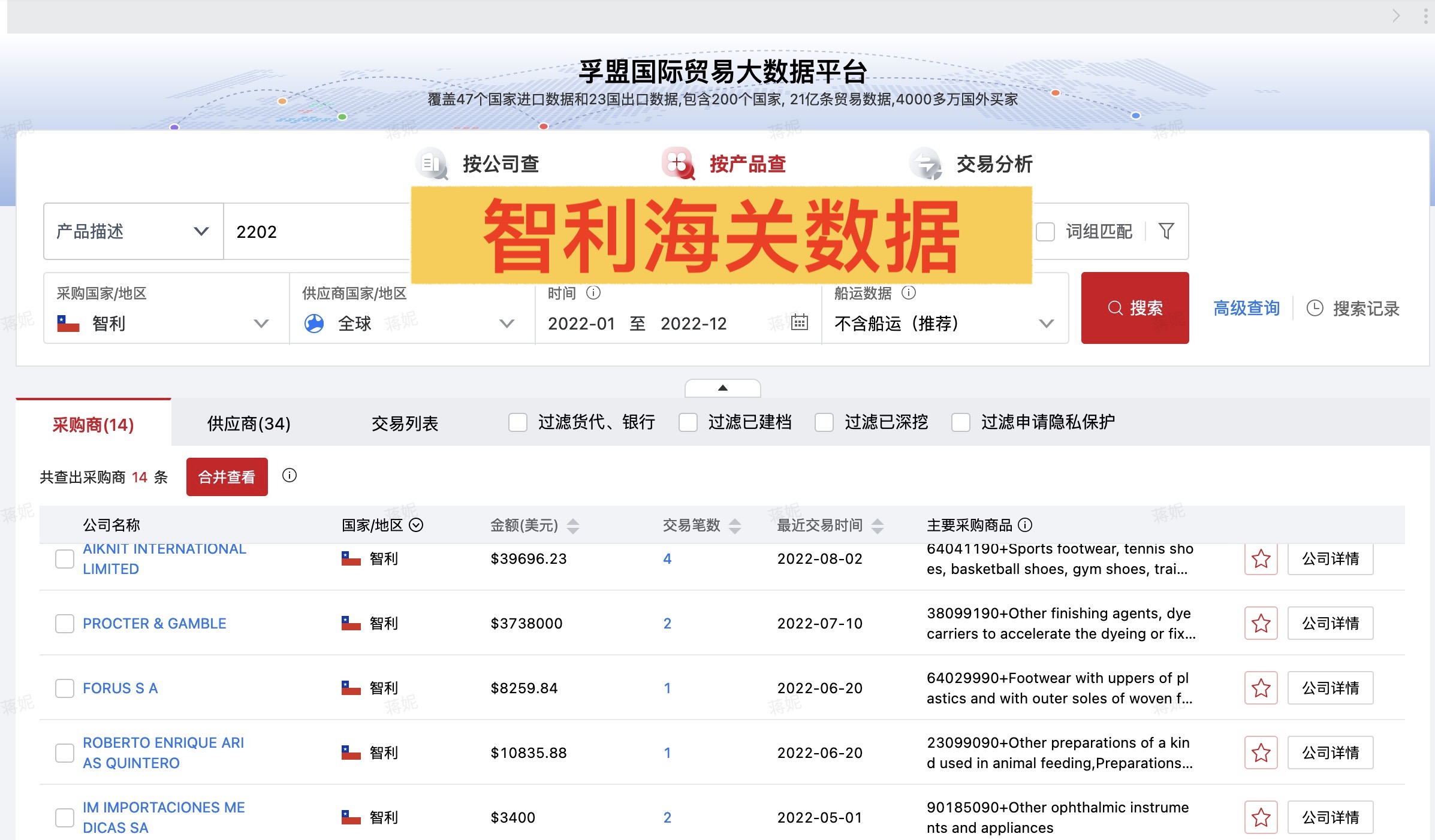Click the info icon next to 船运数据
Image resolution: width=1435 pixels, height=840 pixels.
click(909, 293)
